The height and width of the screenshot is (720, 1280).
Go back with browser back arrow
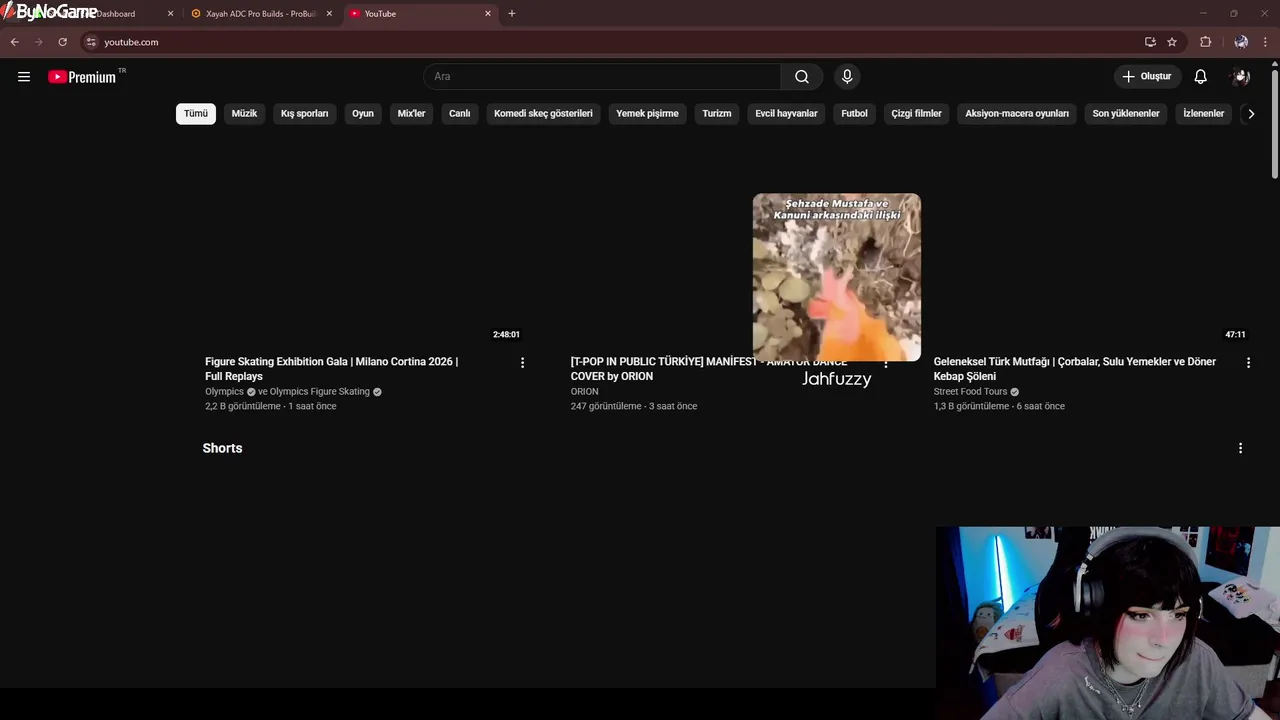click(x=14, y=42)
